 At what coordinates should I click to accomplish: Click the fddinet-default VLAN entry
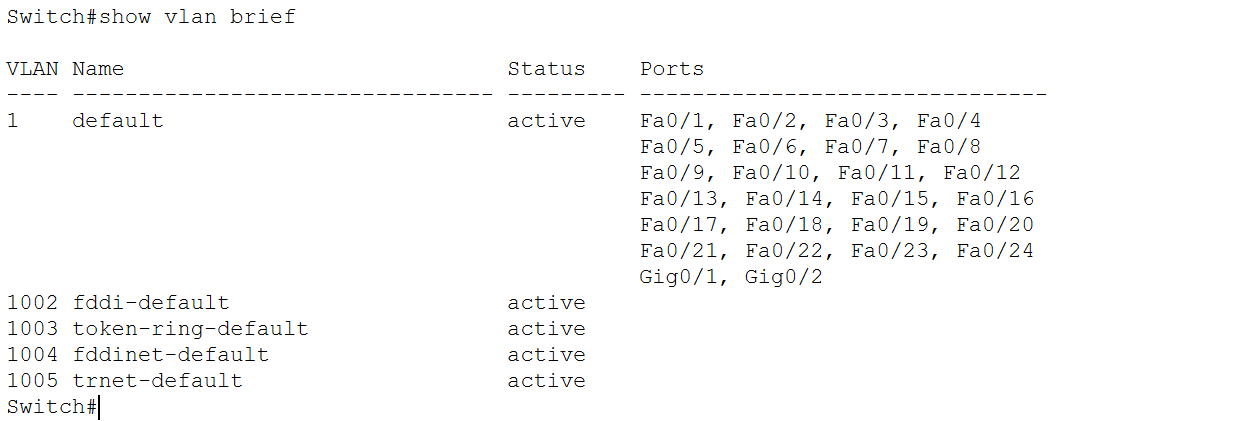pyautogui.click(x=170, y=355)
